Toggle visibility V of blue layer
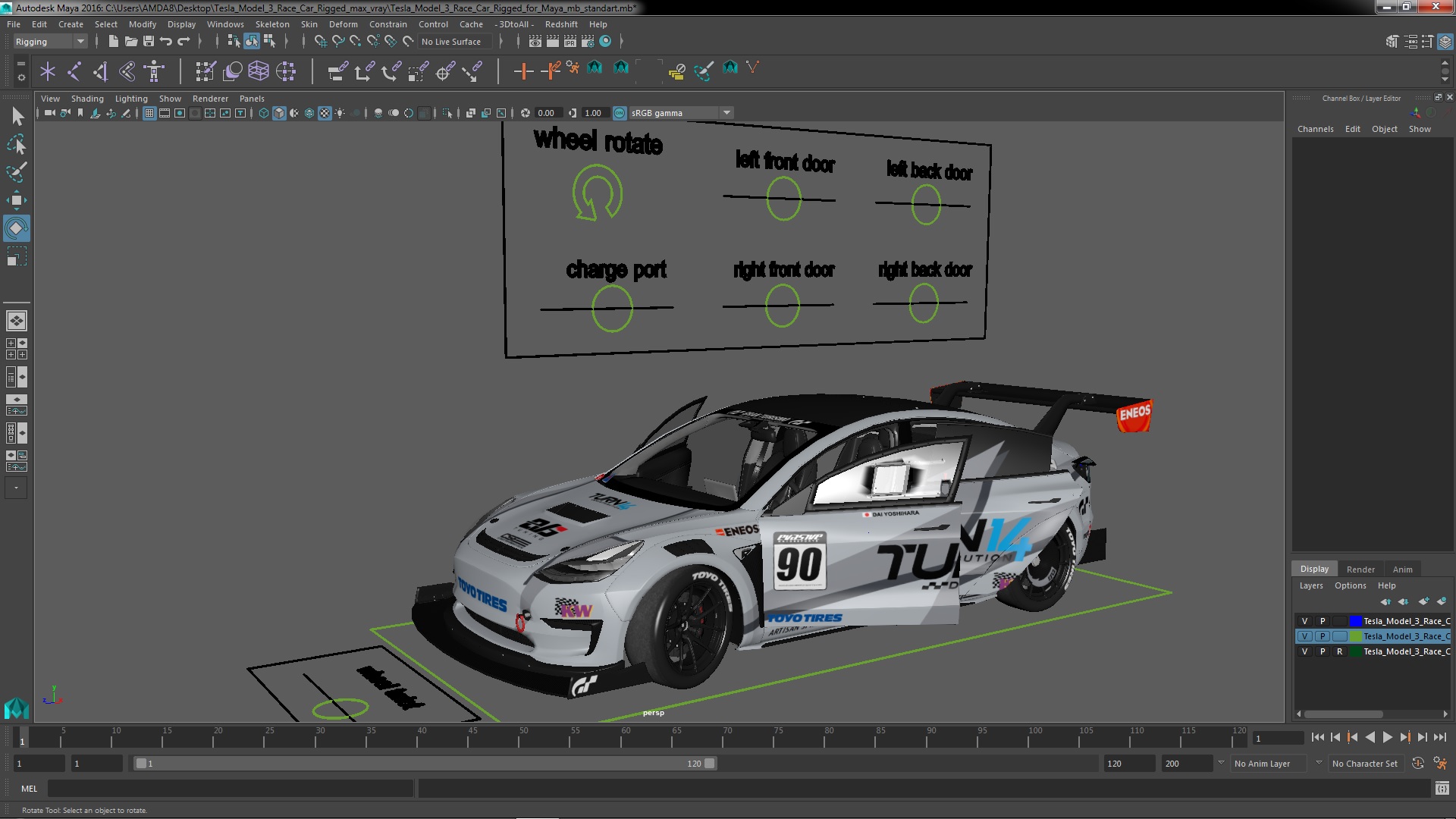This screenshot has height=819, width=1456. 1304,621
